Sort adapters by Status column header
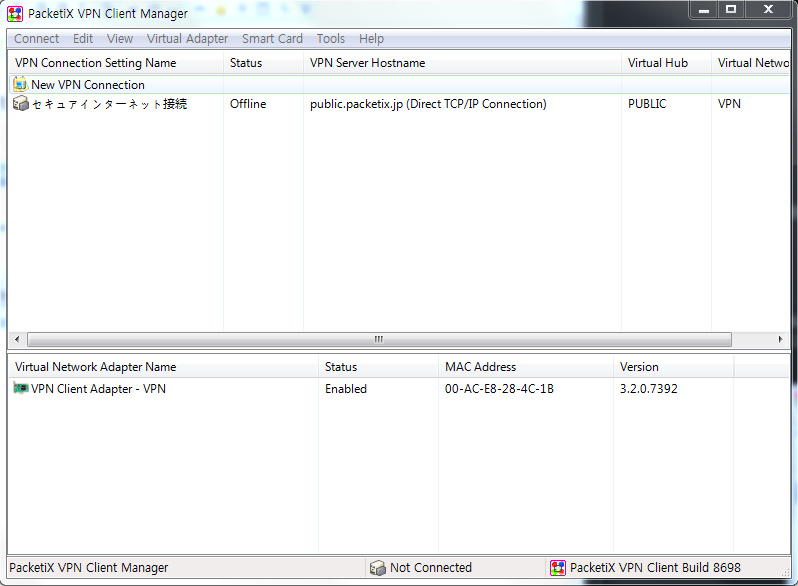 pyautogui.click(x=379, y=367)
